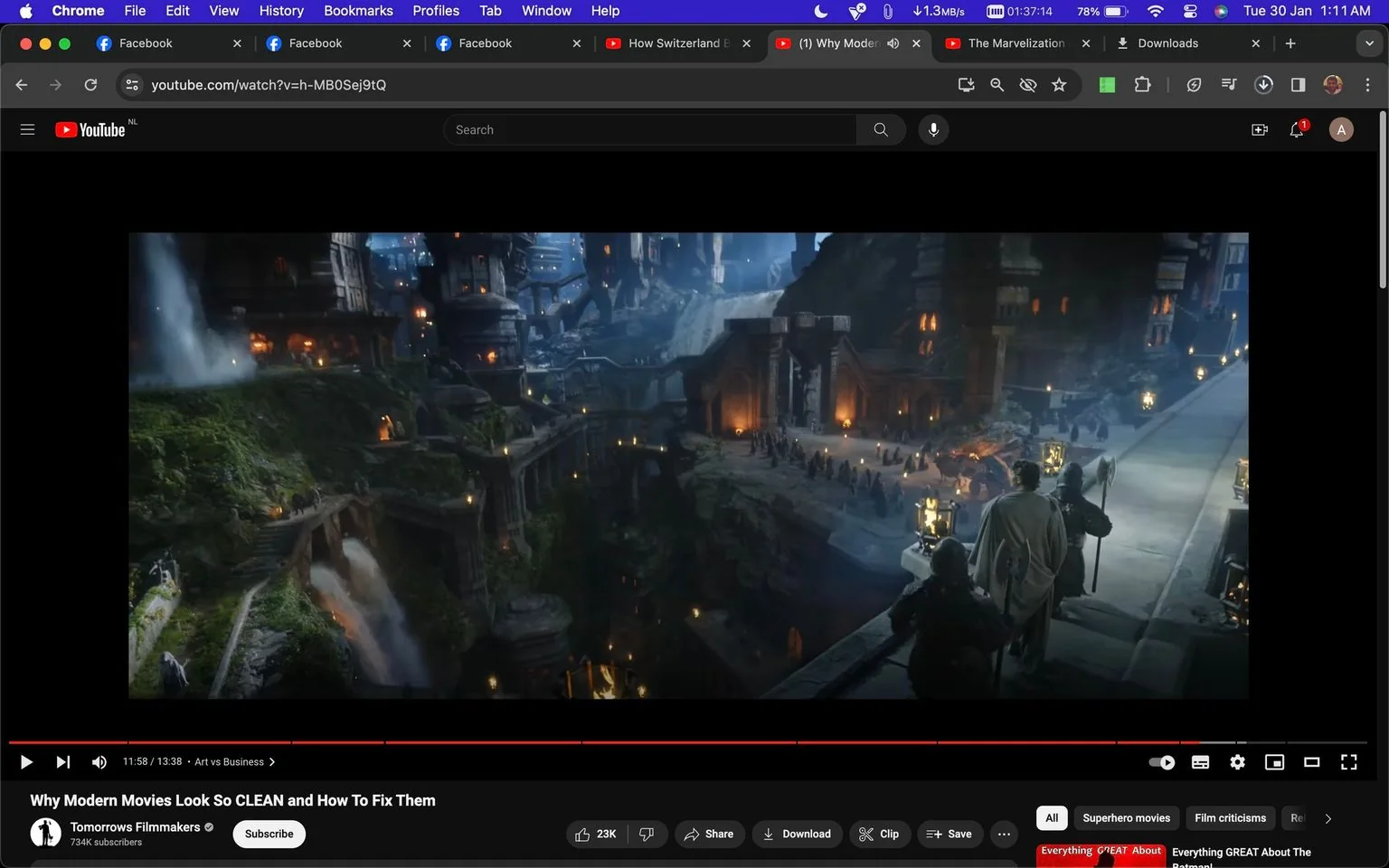Switch to How Switzerland tab

click(677, 43)
